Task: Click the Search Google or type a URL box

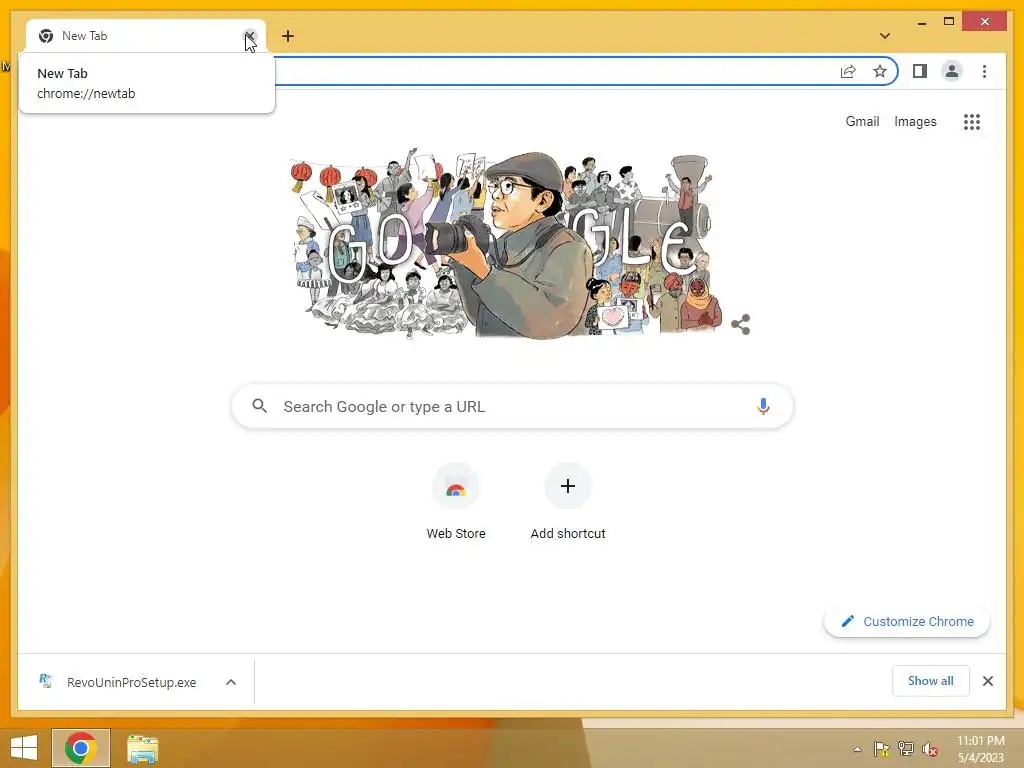Action: (x=513, y=406)
